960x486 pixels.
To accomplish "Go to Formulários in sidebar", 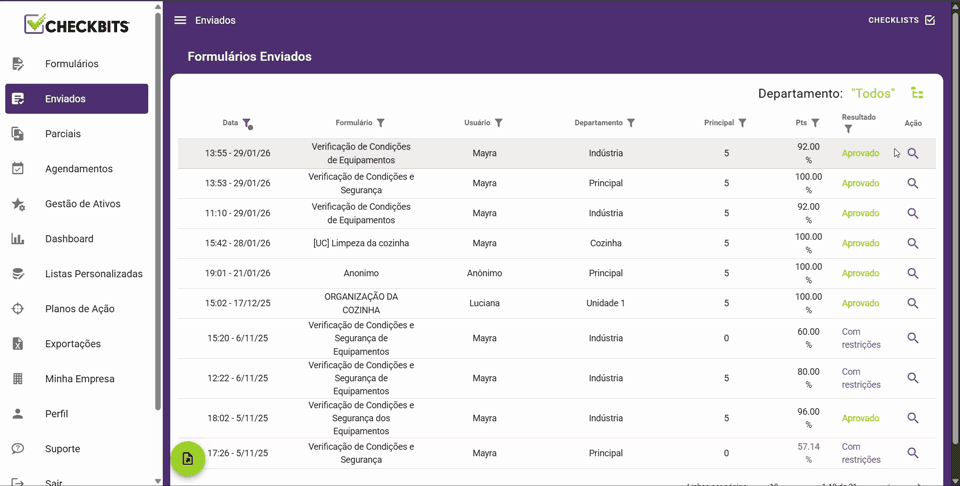I will click(71, 64).
